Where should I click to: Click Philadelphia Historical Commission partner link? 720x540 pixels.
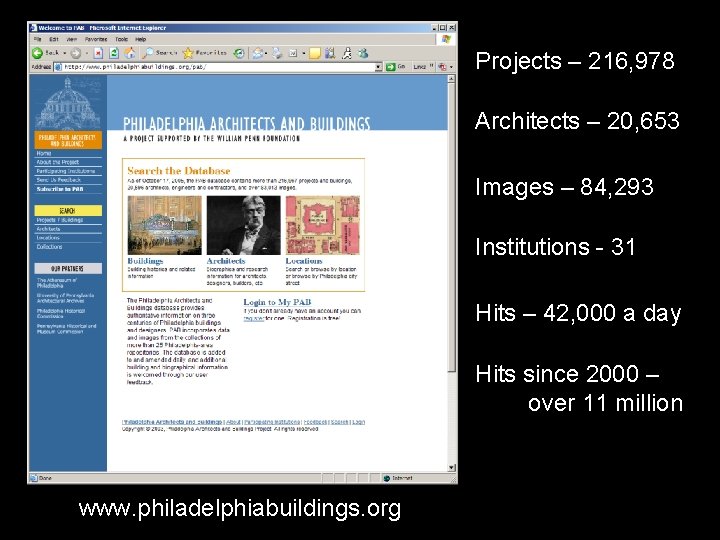click(x=61, y=314)
